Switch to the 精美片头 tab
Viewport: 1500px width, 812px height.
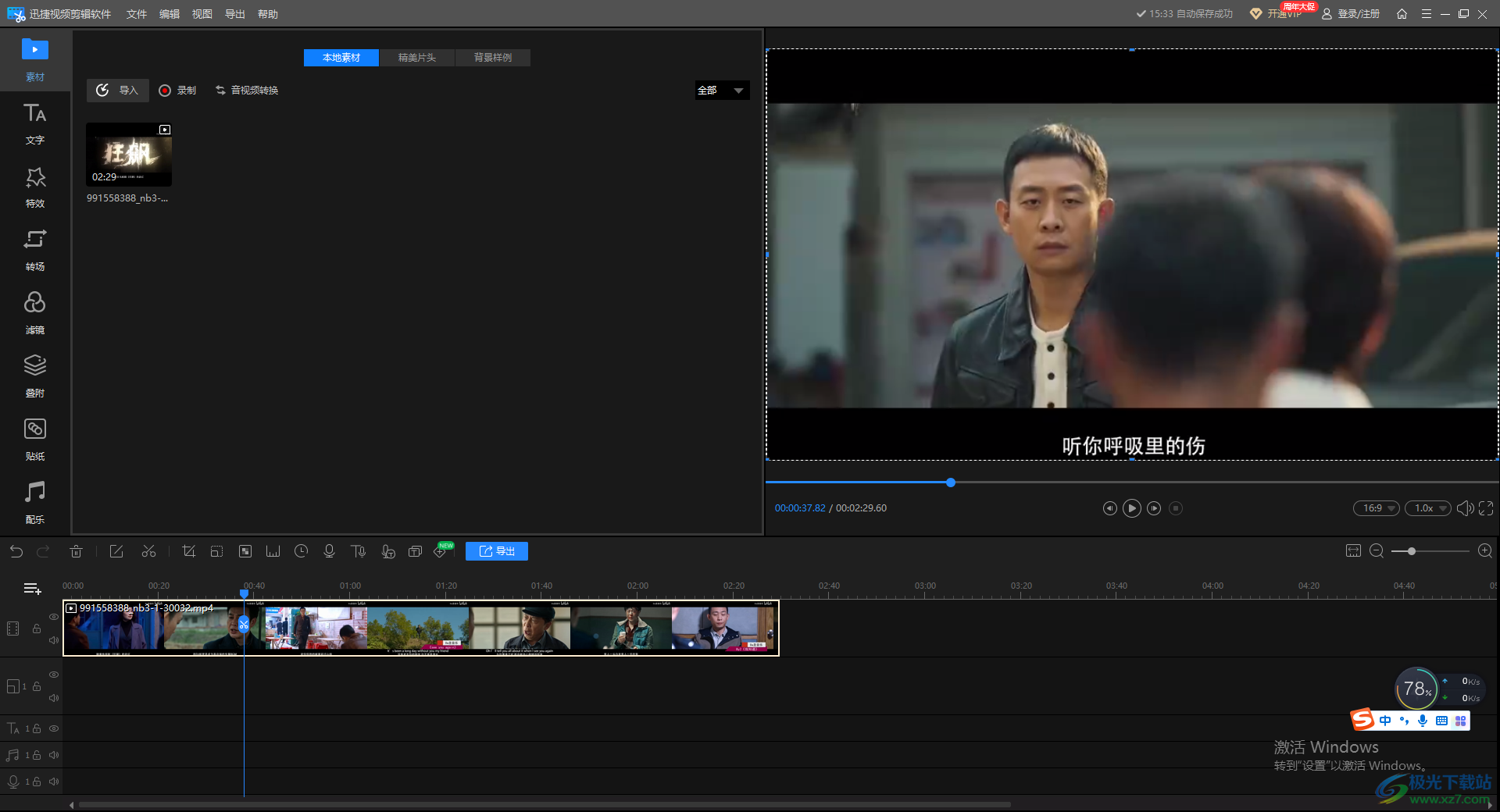[417, 58]
